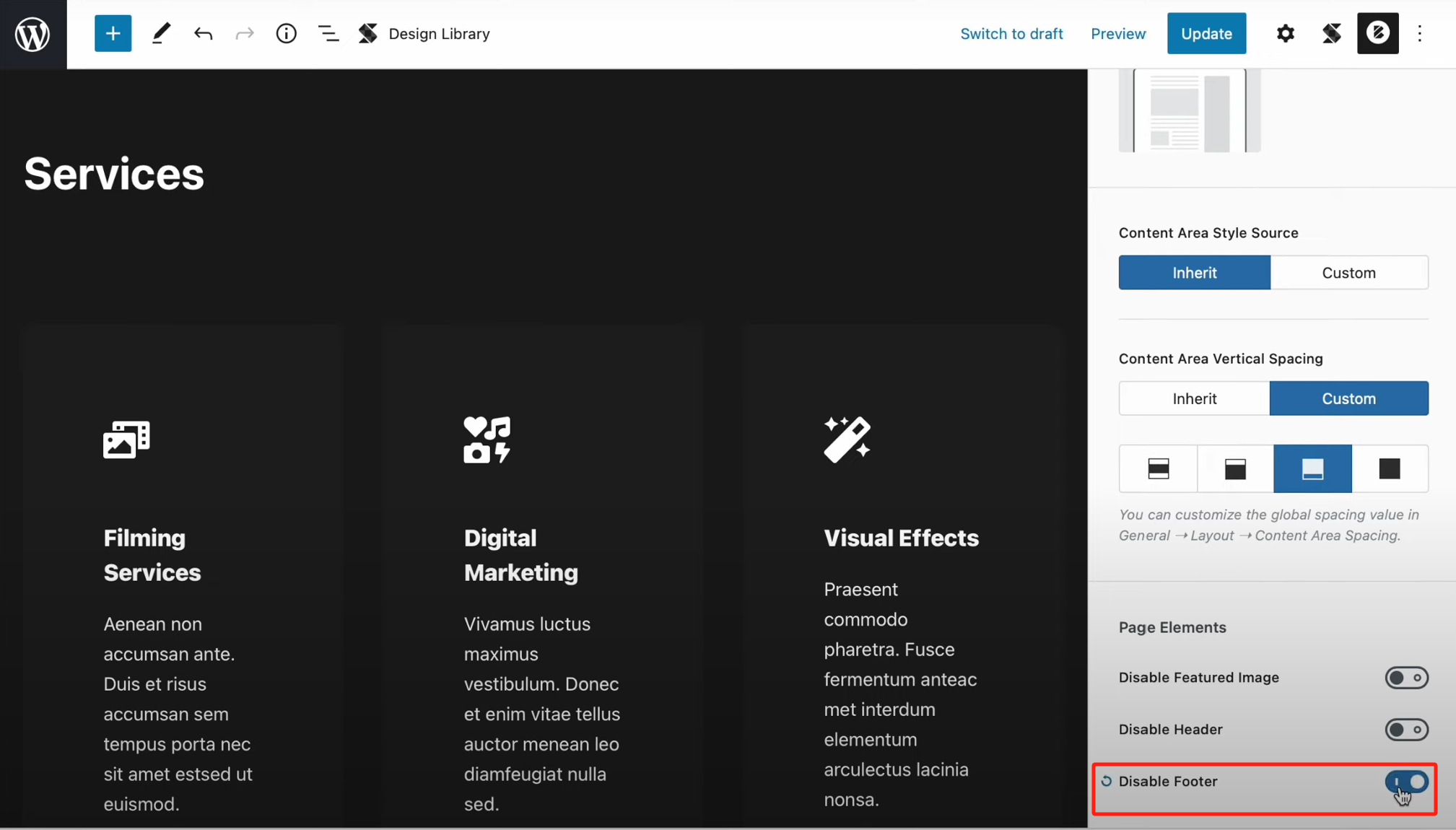1456x830 pixels.
Task: Open the block inserter
Action: click(x=113, y=33)
